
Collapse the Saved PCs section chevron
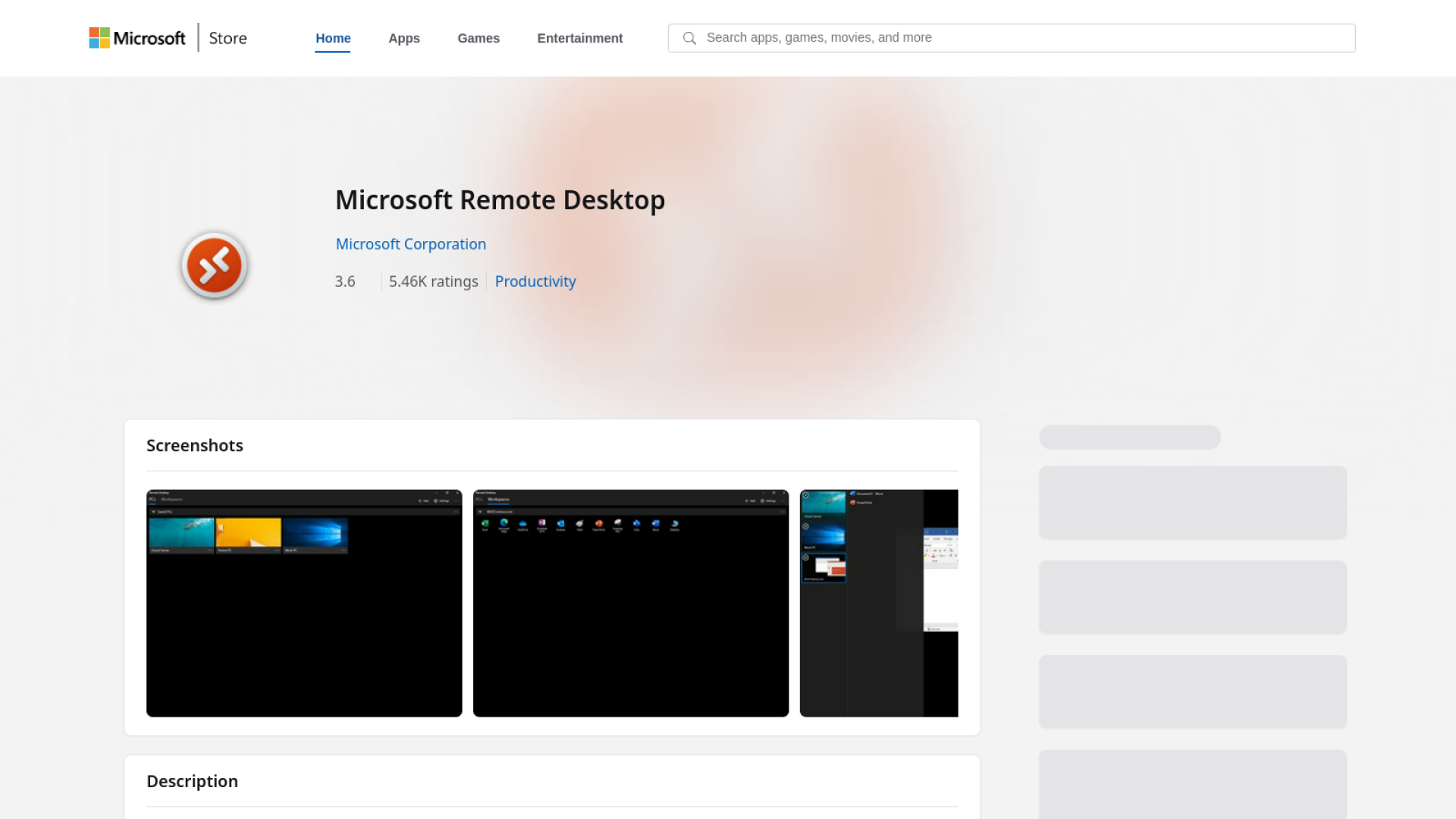(x=153, y=511)
